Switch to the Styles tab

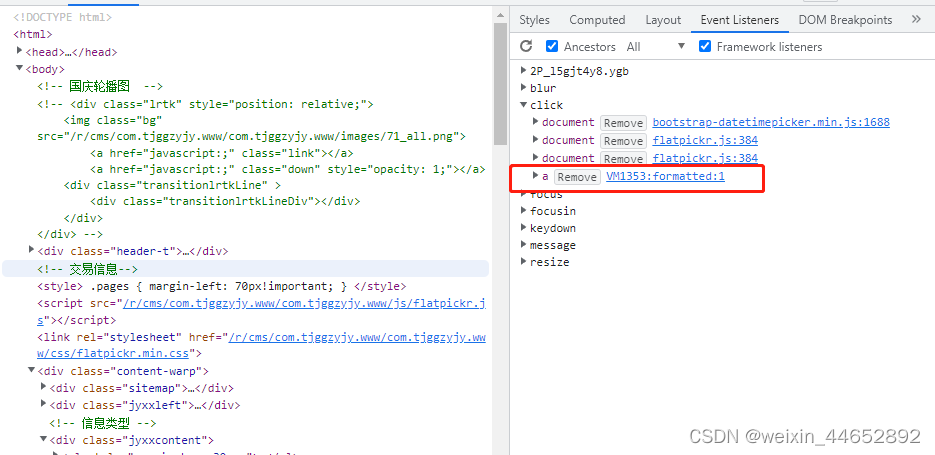click(534, 20)
